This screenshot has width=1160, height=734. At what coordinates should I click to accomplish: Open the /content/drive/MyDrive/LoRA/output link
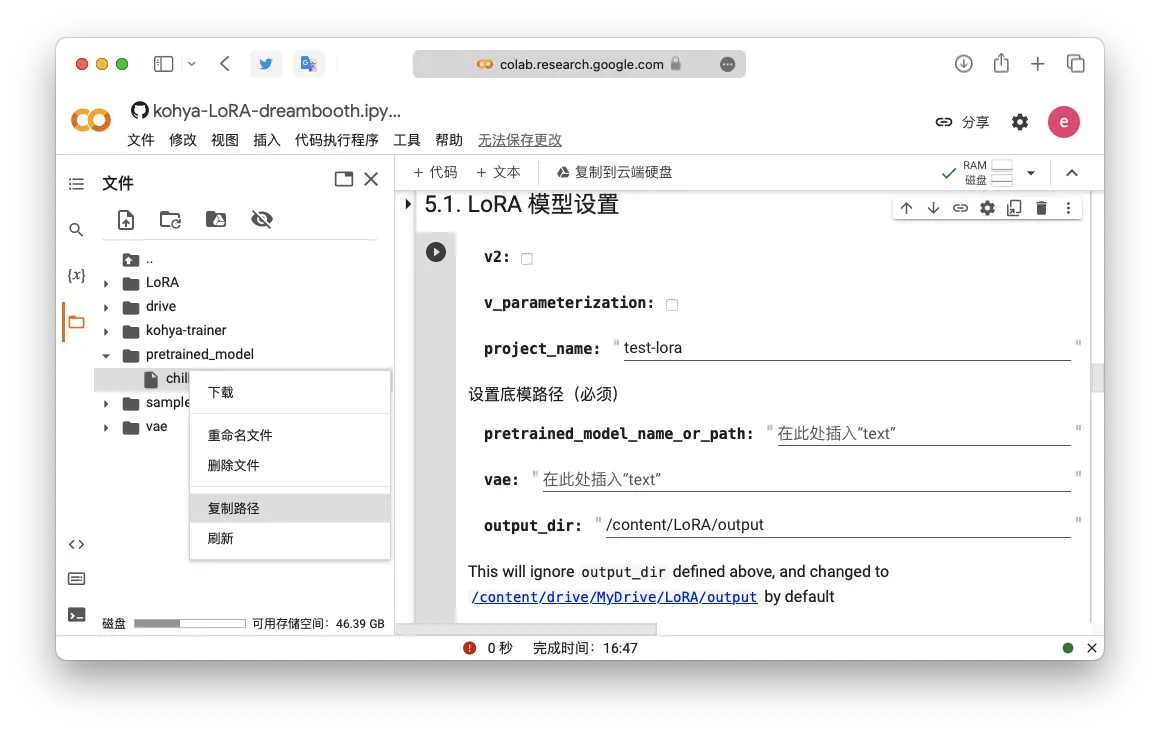tap(614, 597)
